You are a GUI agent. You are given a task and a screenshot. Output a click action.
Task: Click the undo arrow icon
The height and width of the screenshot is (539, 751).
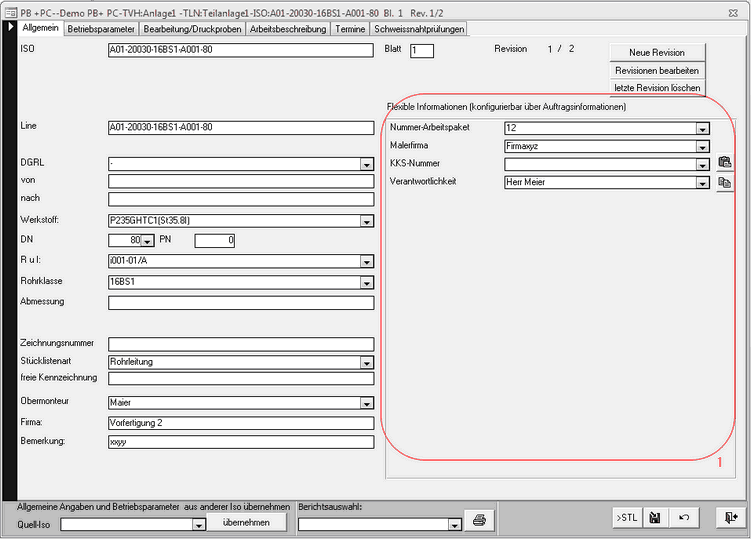point(682,517)
